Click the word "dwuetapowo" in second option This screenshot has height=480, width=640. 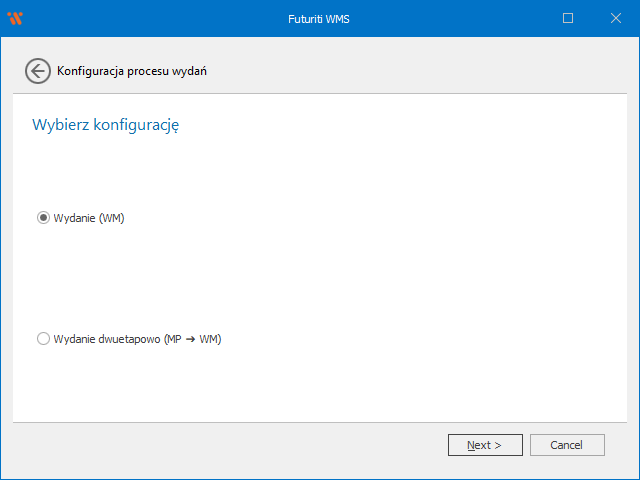(x=130, y=339)
